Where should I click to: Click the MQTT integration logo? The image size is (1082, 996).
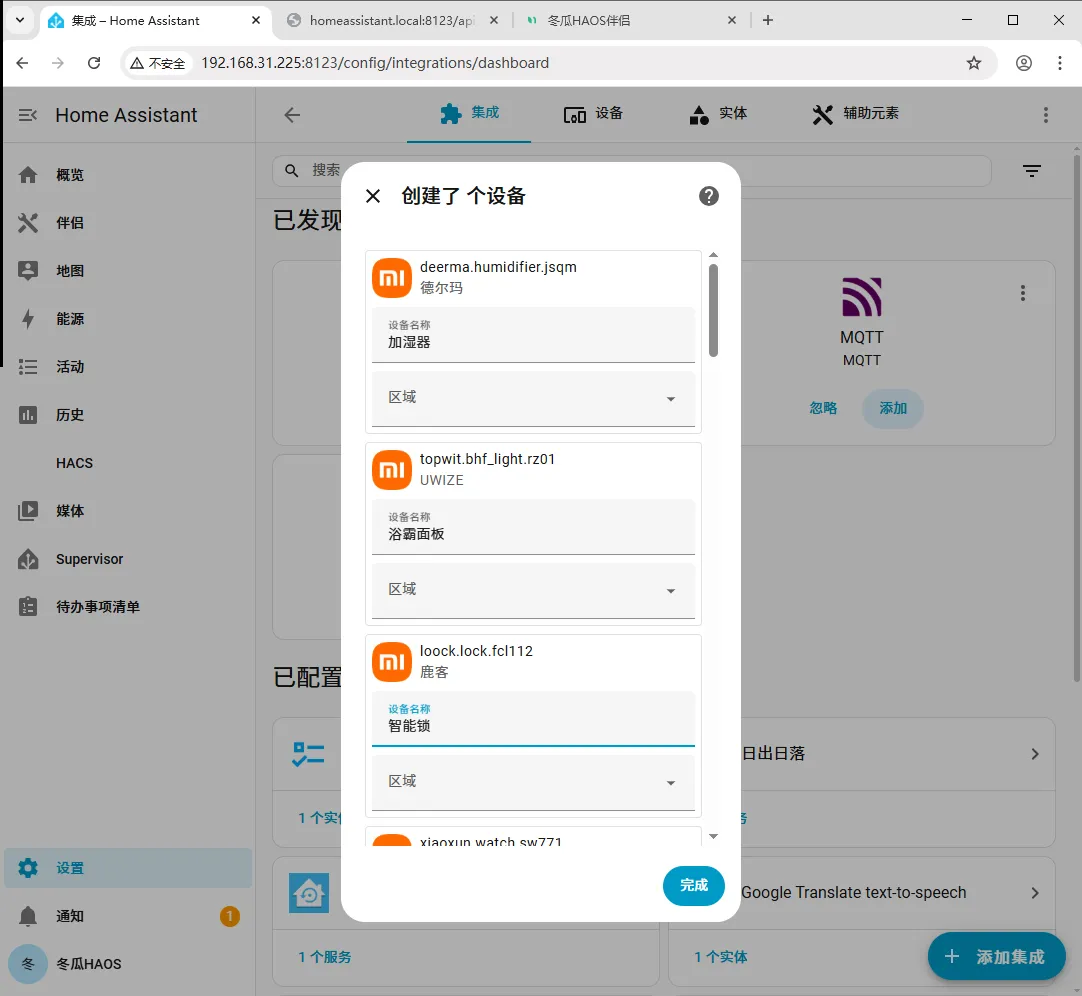point(862,297)
